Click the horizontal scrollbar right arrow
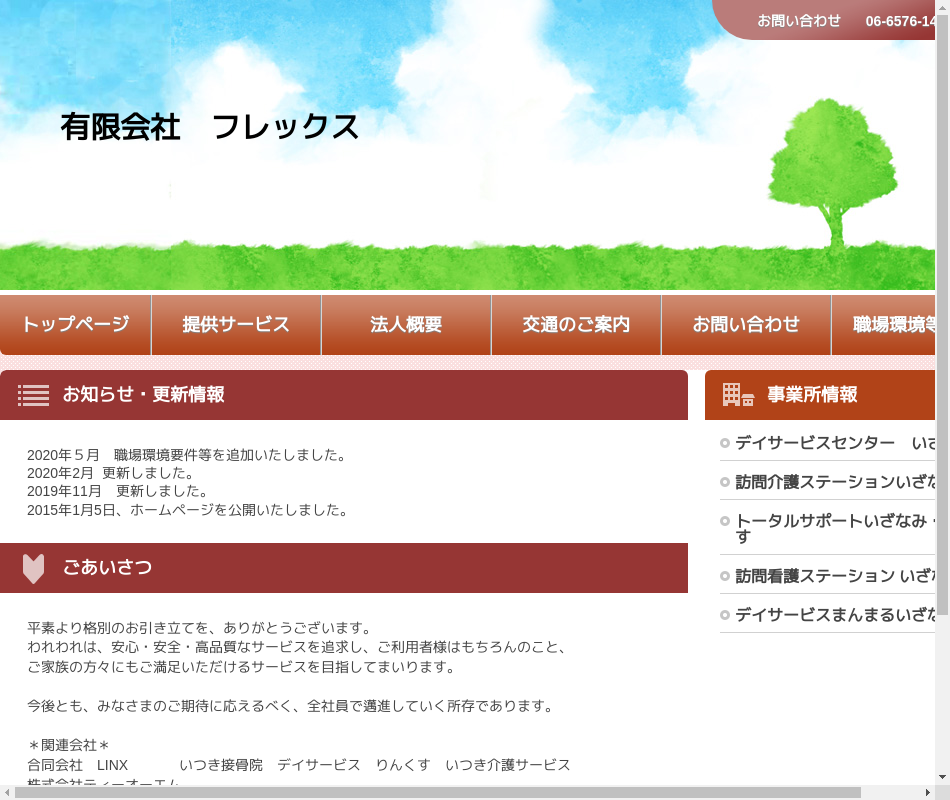Screen dimensions: 950x800 coord(927,793)
